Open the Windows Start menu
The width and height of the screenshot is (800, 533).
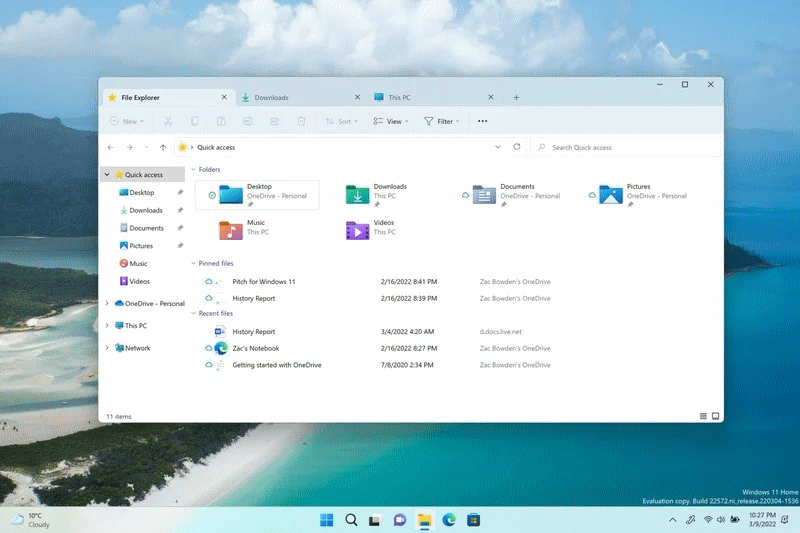[x=327, y=520]
